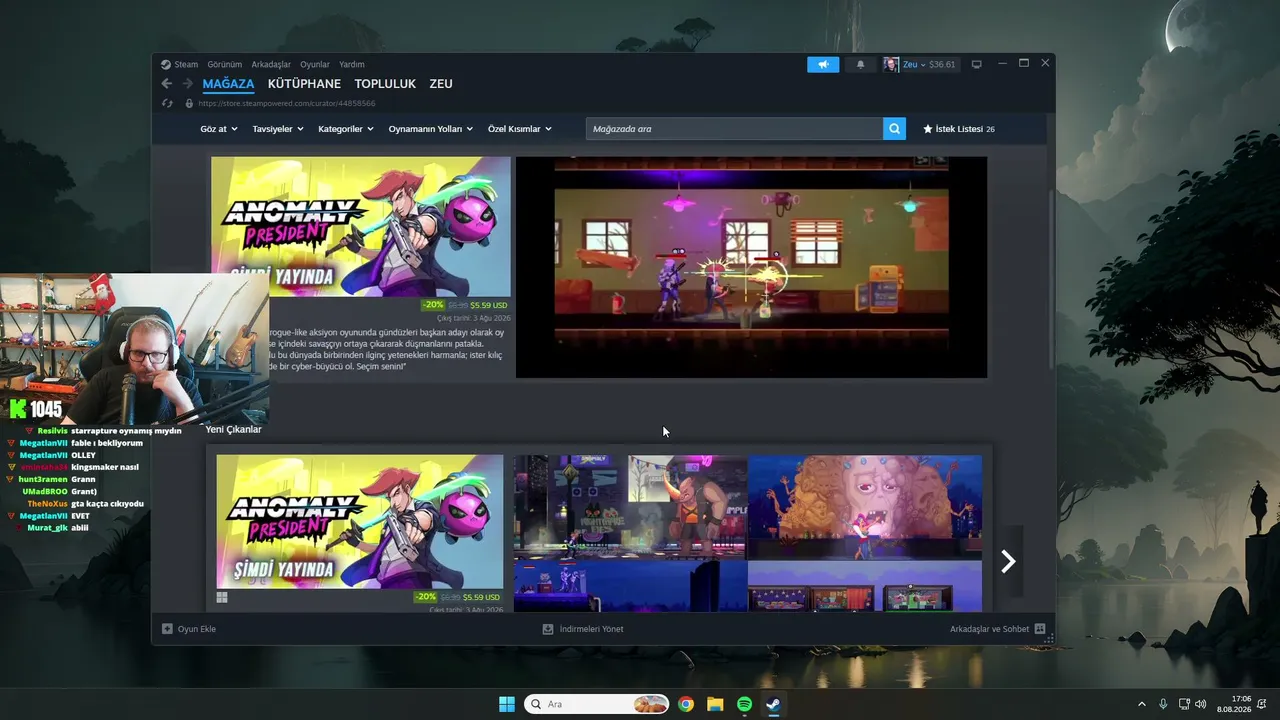
Task: Switch to the KÜTÜPHANE tab
Action: (x=304, y=84)
